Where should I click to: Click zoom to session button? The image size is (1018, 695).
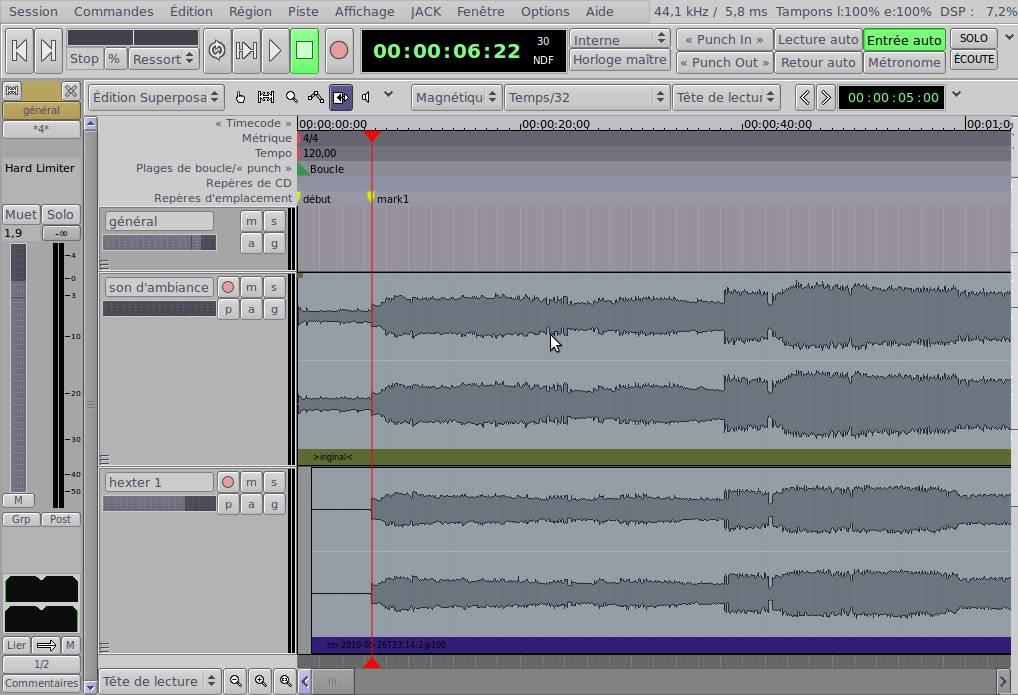pos(285,681)
